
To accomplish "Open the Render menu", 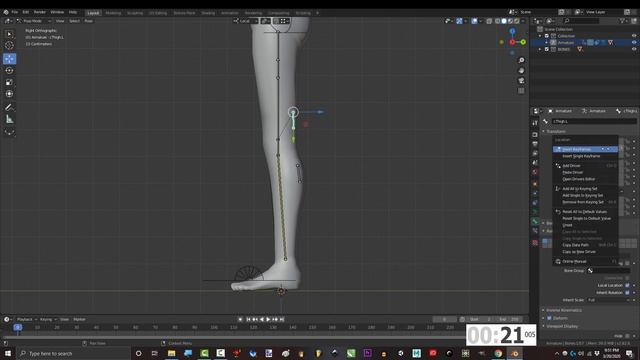I will (x=40, y=12).
